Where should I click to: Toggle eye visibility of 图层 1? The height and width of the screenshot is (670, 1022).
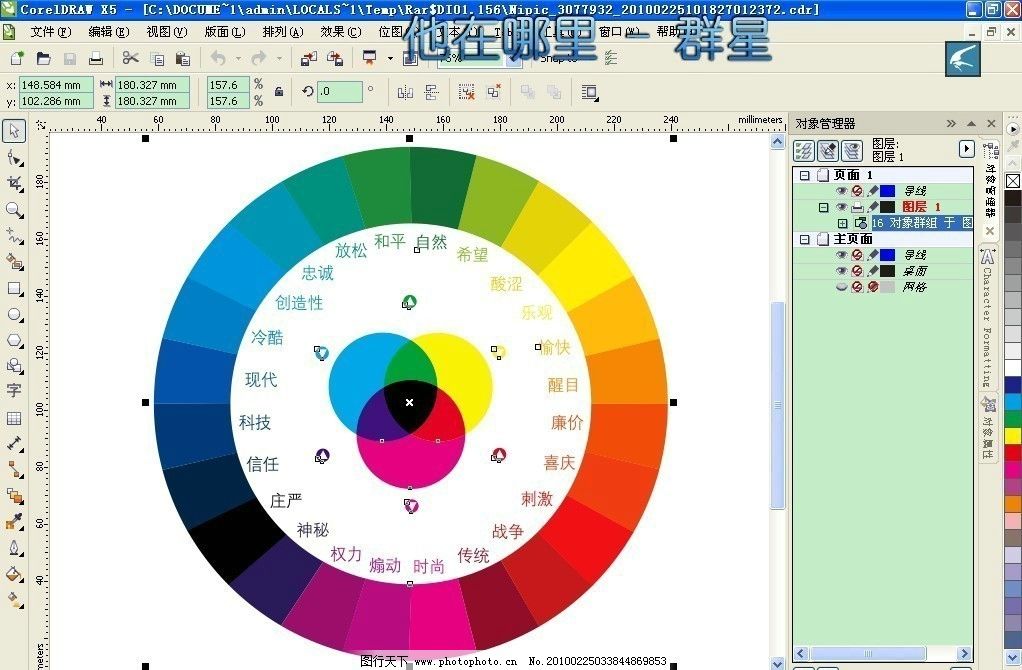click(x=841, y=207)
